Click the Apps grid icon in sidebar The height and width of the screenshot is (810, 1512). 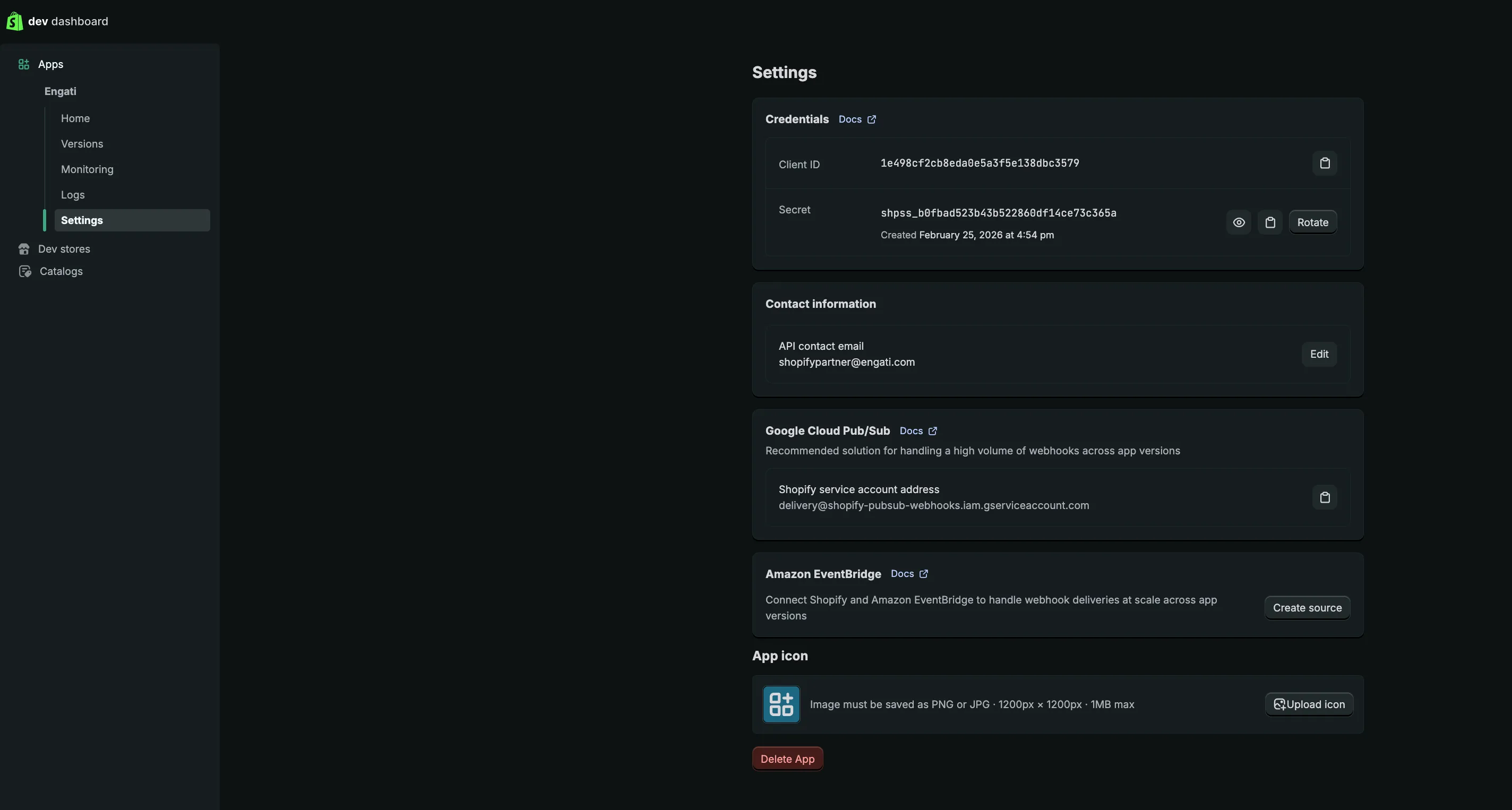(x=23, y=65)
